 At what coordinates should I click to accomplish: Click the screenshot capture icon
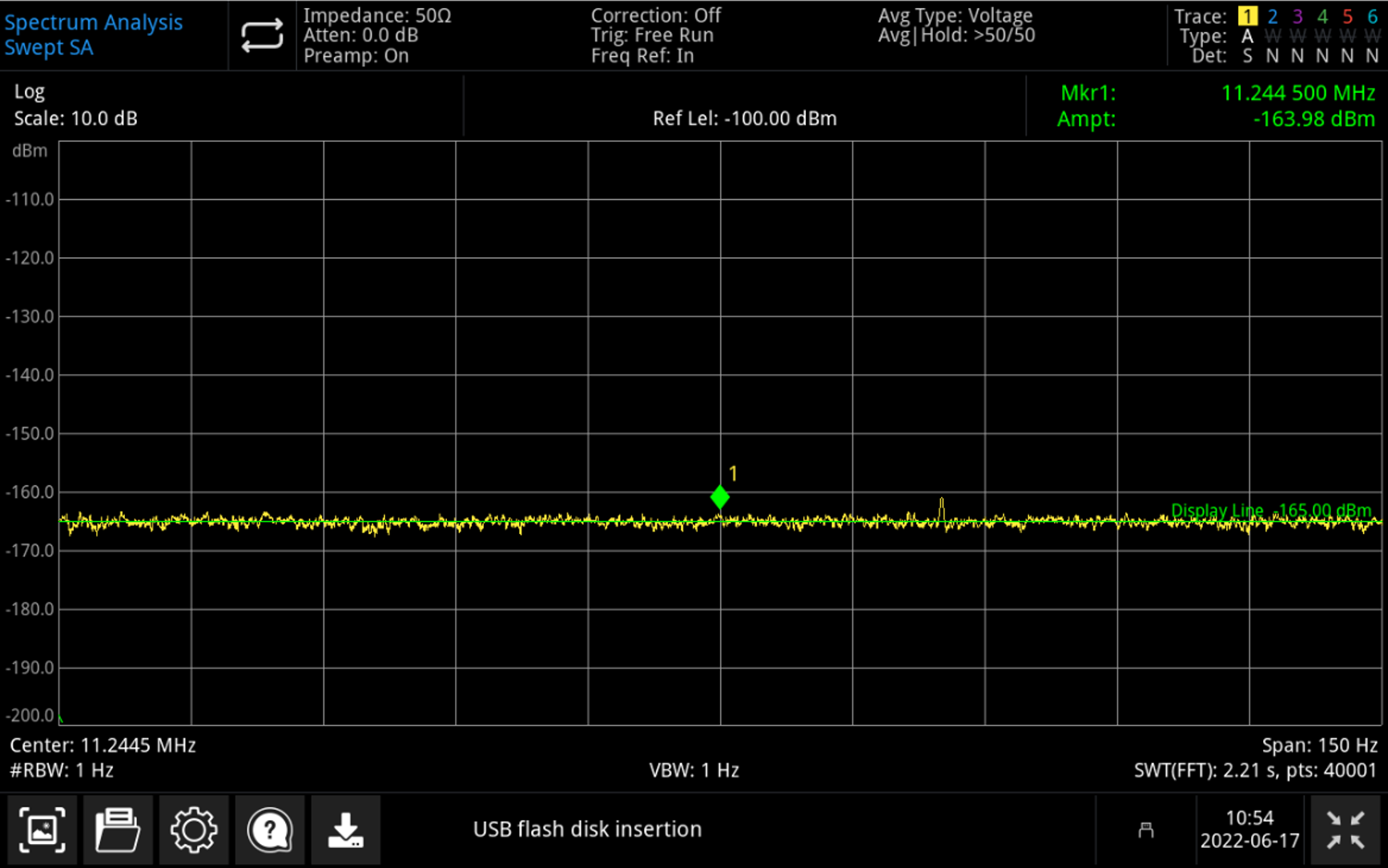click(x=42, y=830)
